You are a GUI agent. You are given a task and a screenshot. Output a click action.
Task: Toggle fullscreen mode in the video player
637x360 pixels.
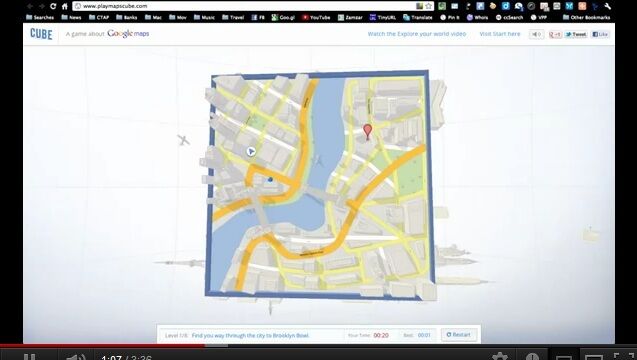[624, 356]
